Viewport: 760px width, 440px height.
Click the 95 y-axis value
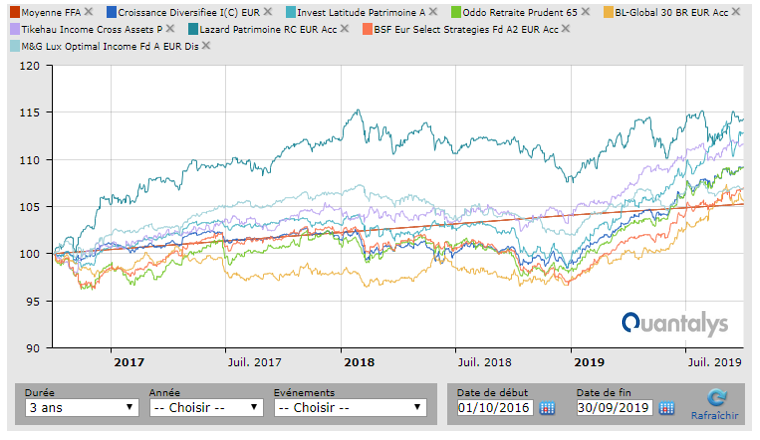tap(32, 301)
